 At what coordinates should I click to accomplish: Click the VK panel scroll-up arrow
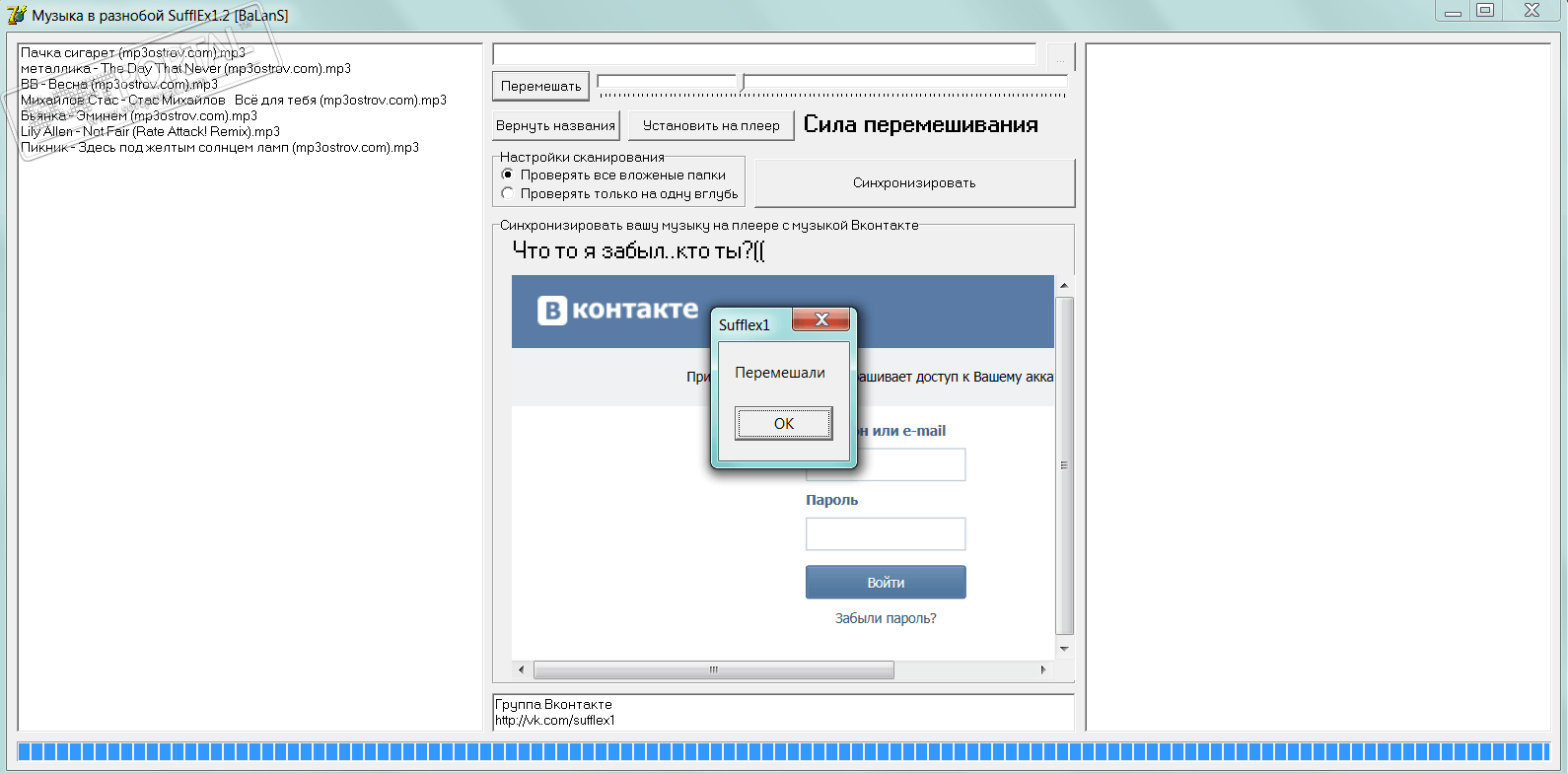[x=1064, y=285]
